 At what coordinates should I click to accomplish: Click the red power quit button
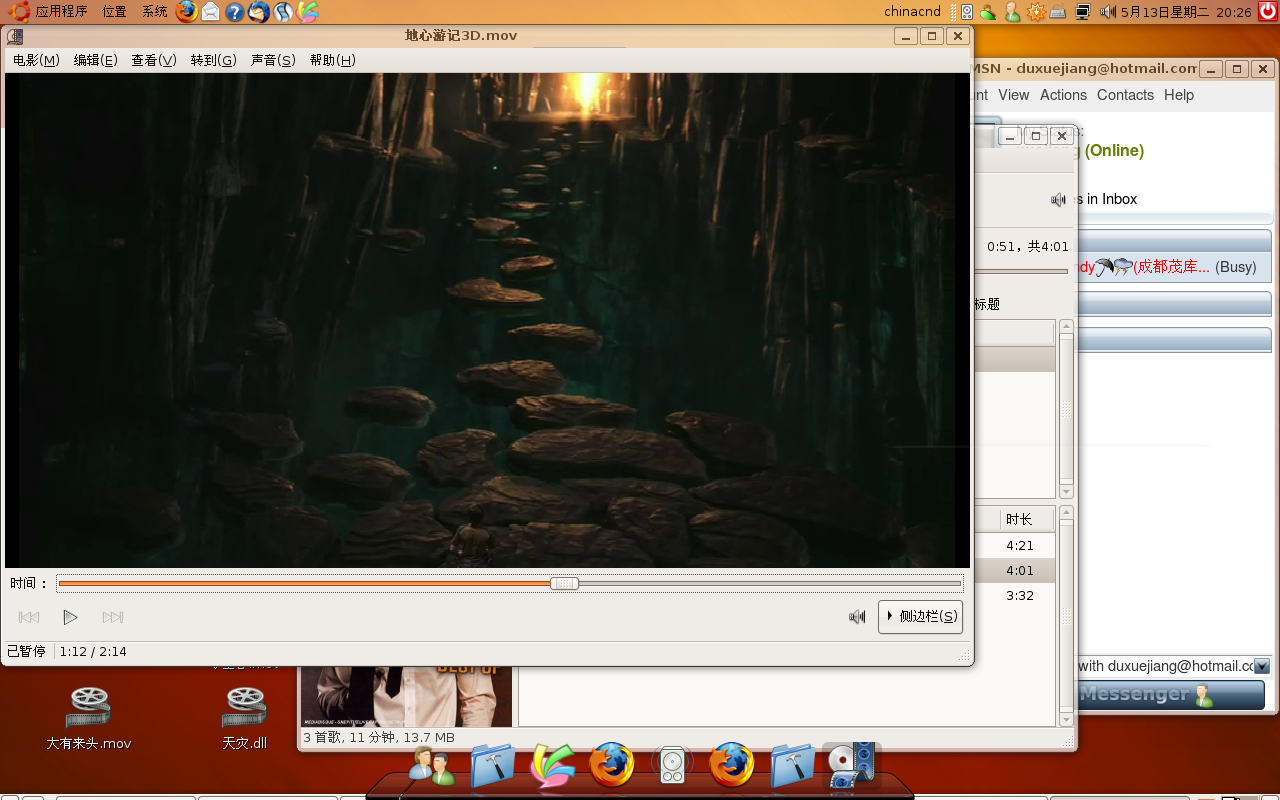tap(1267, 12)
